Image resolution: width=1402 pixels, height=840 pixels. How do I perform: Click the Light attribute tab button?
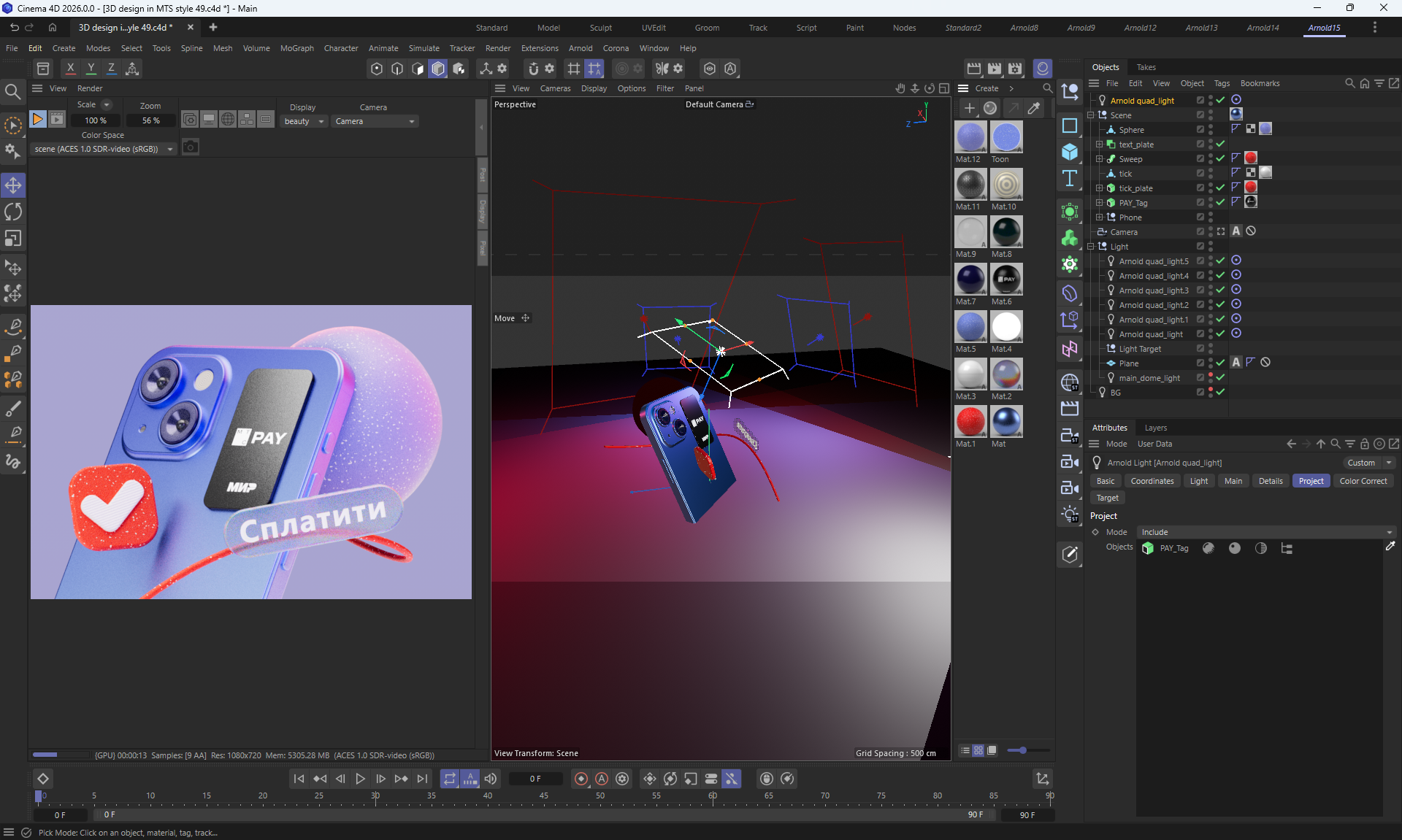(x=1198, y=481)
